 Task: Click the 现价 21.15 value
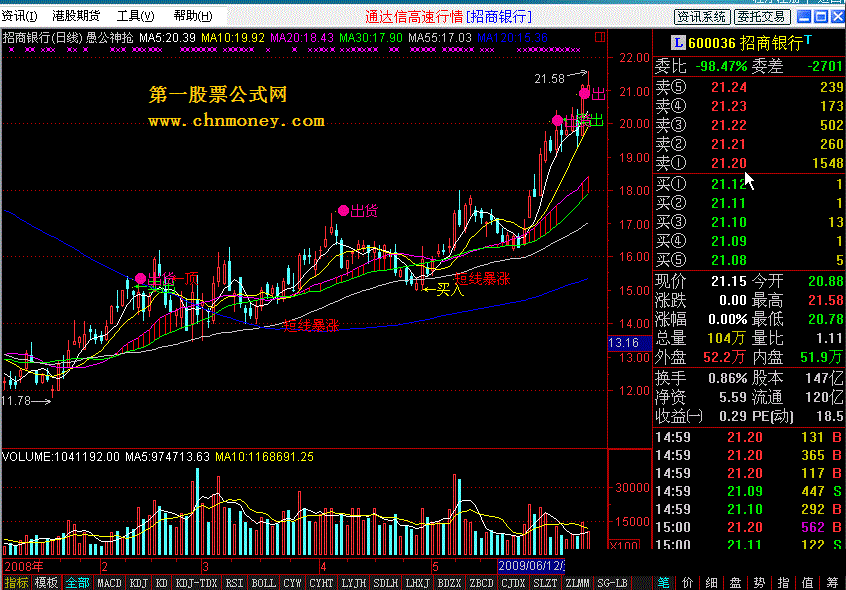tap(728, 281)
